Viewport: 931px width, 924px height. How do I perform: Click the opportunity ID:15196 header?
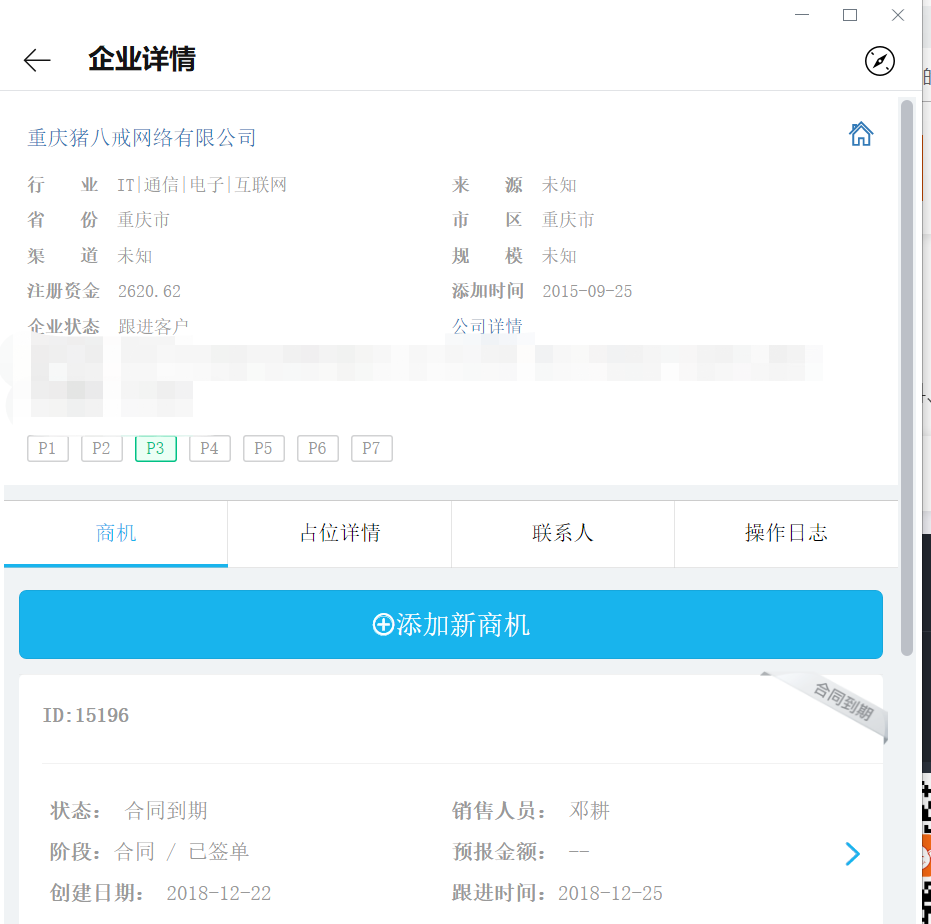[86, 716]
